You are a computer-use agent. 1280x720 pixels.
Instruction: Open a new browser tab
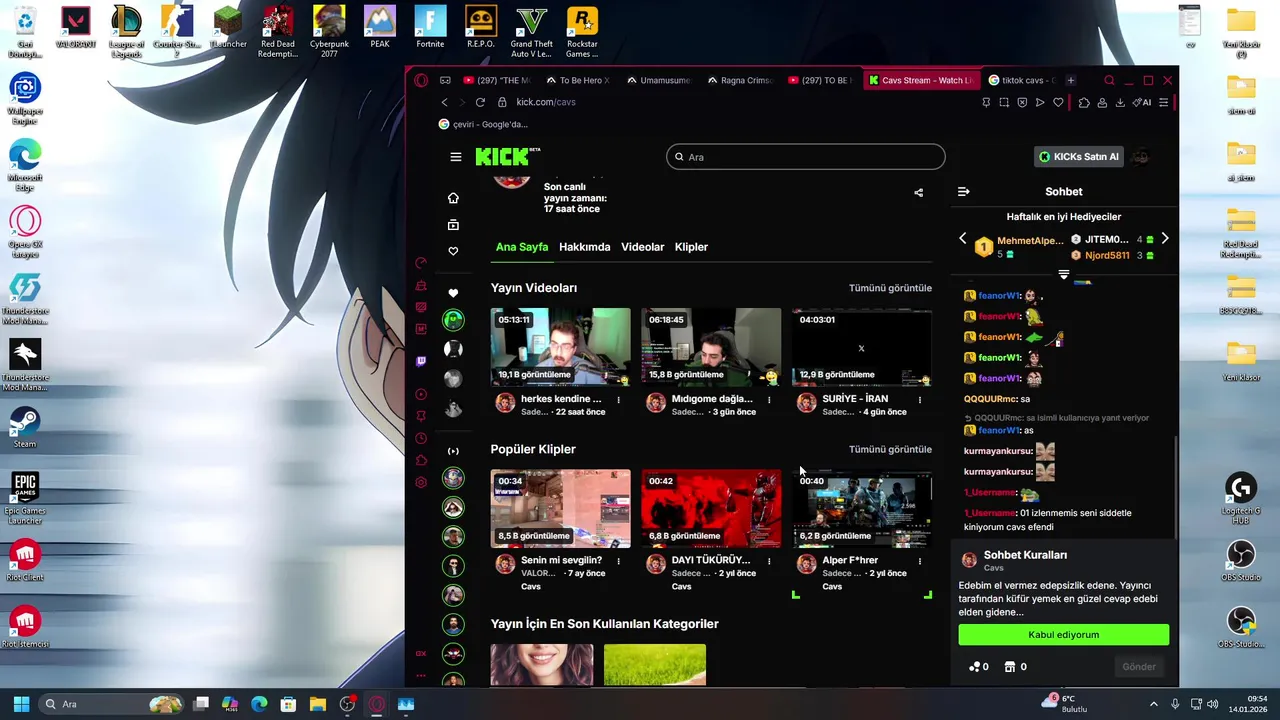1070,80
